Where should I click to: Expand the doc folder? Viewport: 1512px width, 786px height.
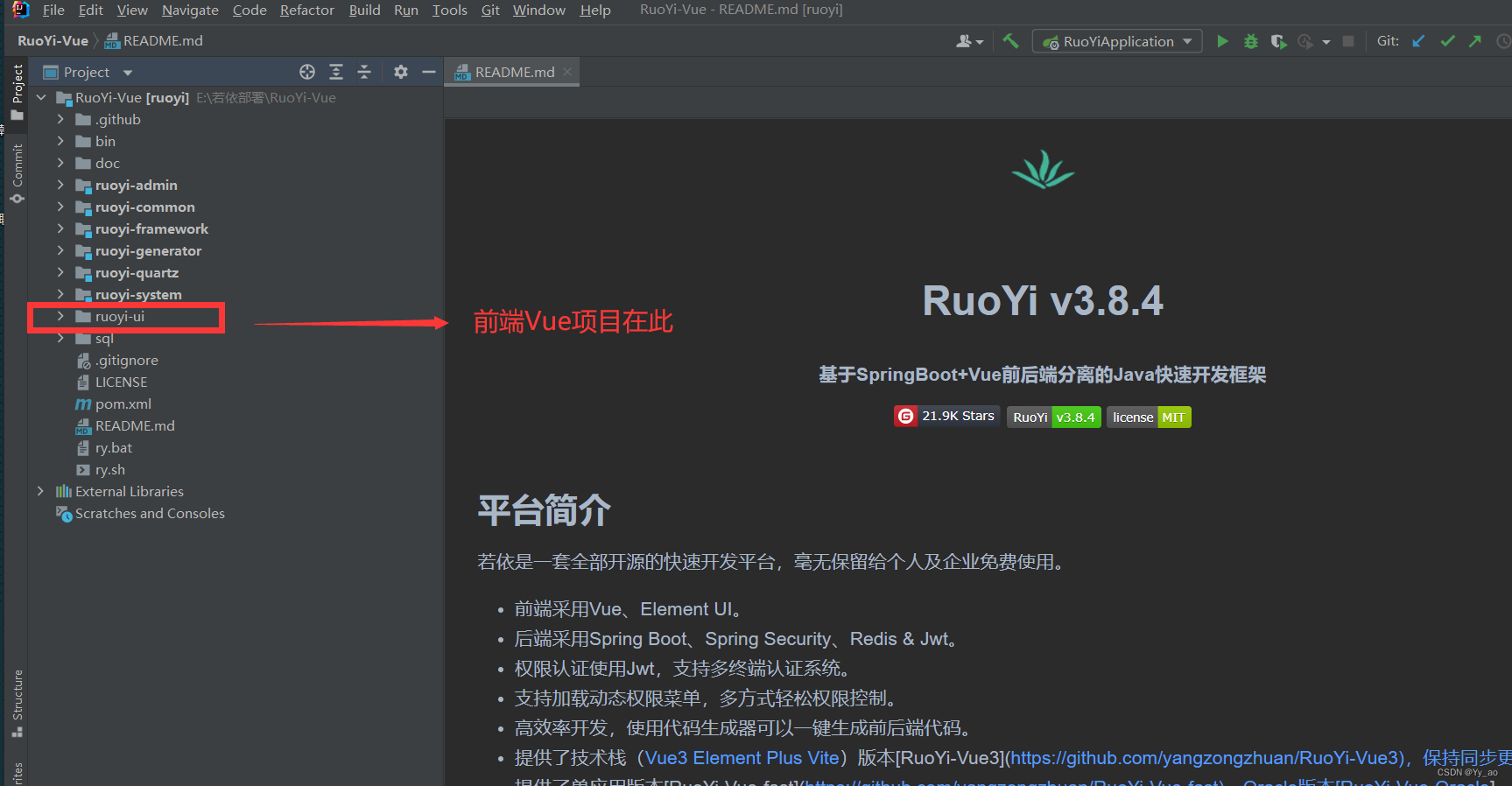click(60, 163)
